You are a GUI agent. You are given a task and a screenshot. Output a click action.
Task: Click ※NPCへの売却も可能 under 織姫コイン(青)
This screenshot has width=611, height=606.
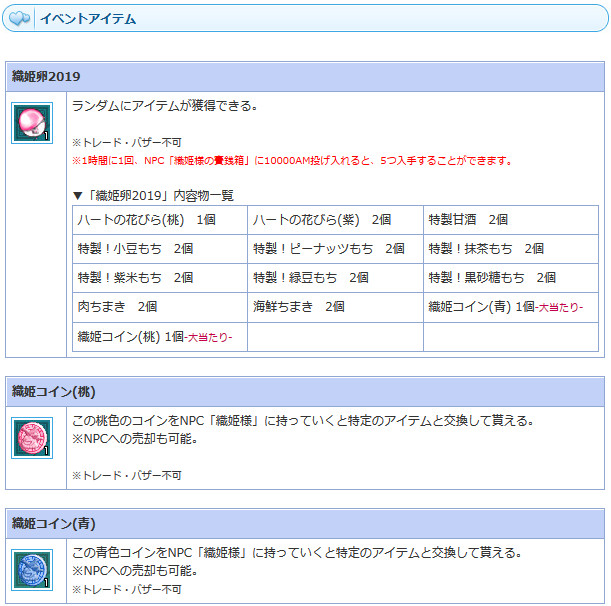135,571
